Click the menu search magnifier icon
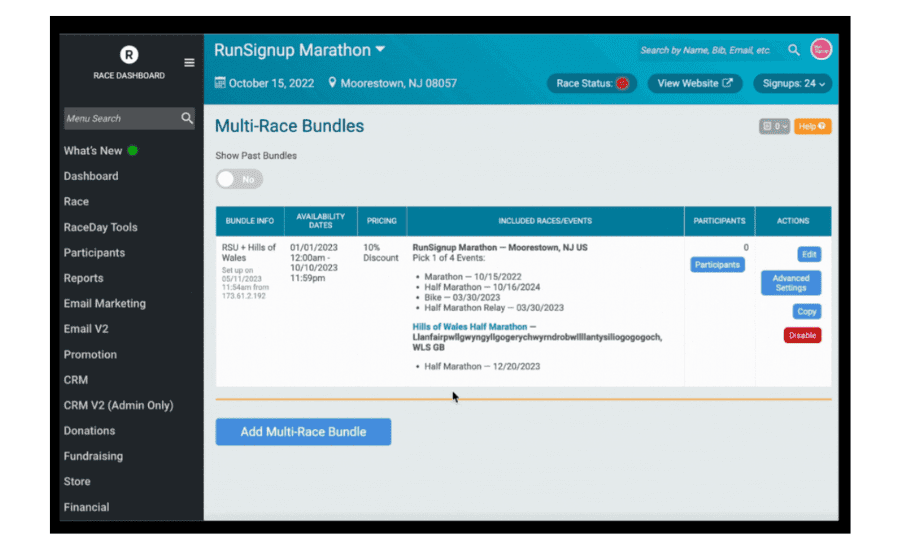Image resolution: width=900 pixels, height=550 pixels. [x=187, y=118]
